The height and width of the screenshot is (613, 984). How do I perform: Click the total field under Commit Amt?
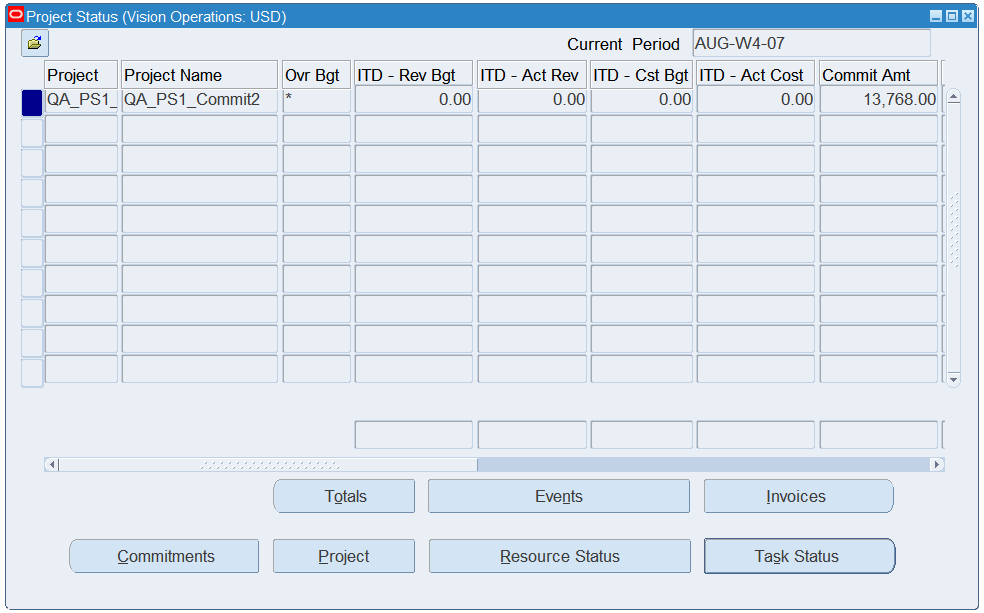879,435
